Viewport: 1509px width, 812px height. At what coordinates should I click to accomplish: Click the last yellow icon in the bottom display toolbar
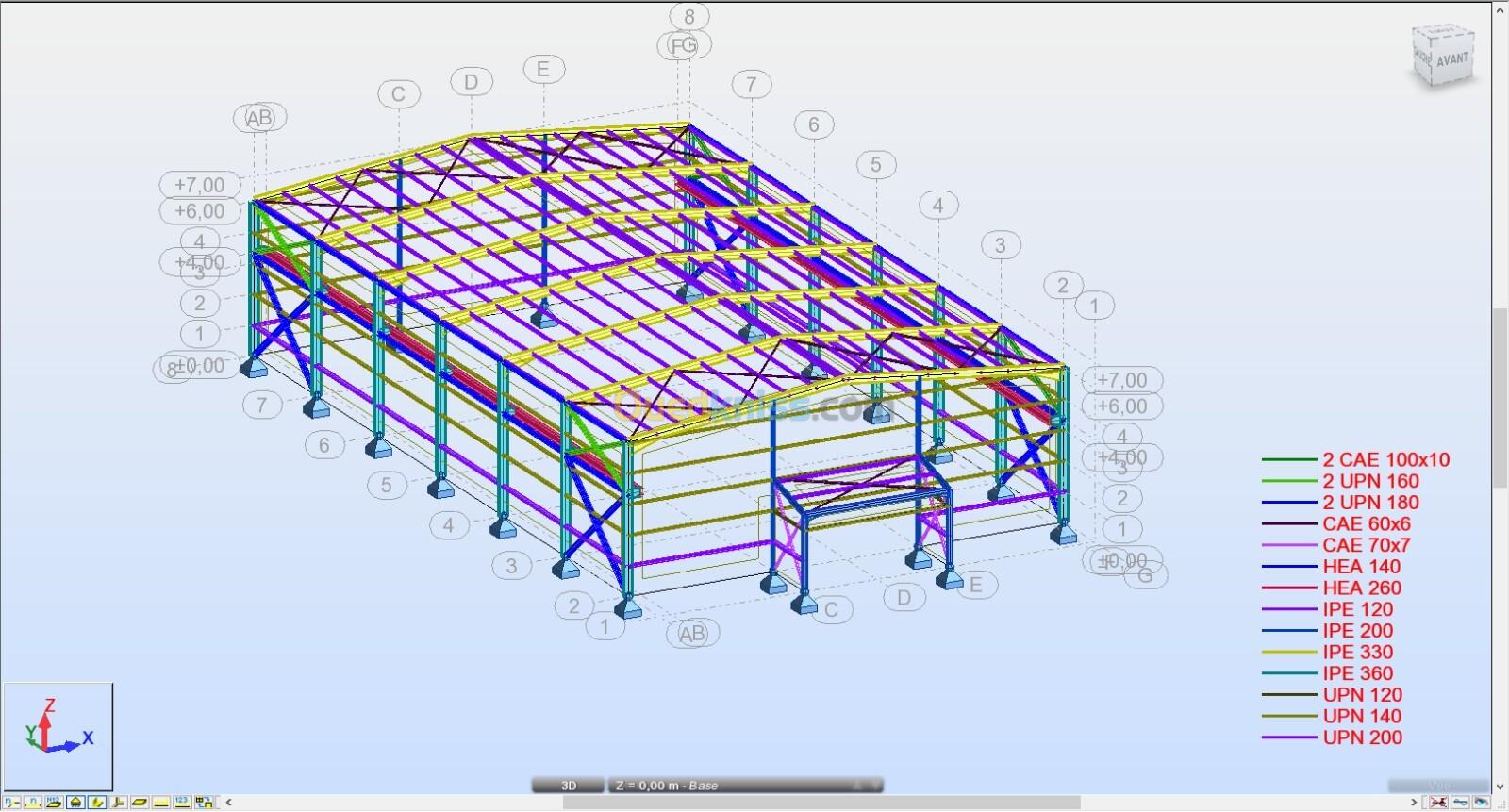click(x=204, y=803)
